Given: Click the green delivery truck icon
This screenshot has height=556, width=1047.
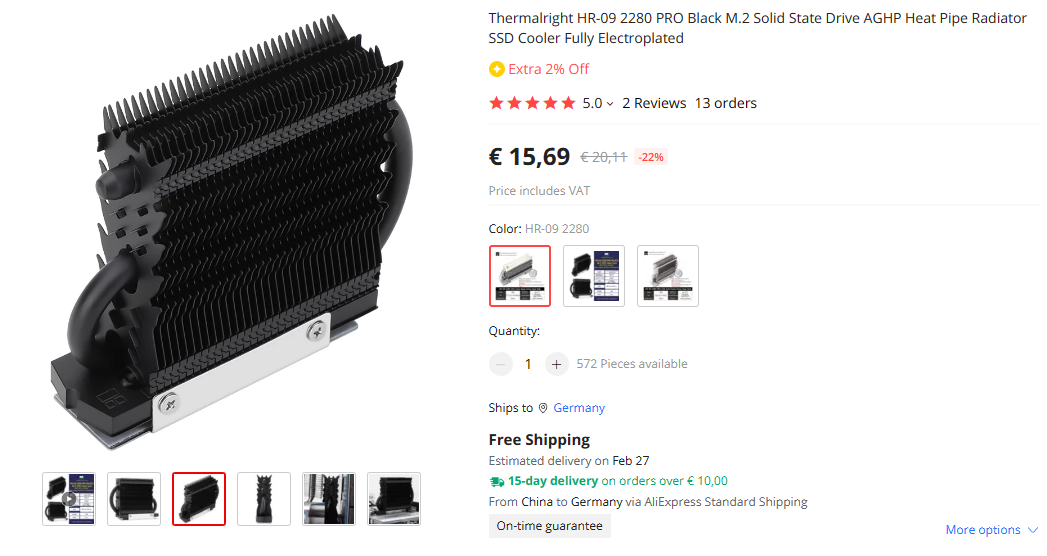Looking at the screenshot, I should tap(497, 481).
